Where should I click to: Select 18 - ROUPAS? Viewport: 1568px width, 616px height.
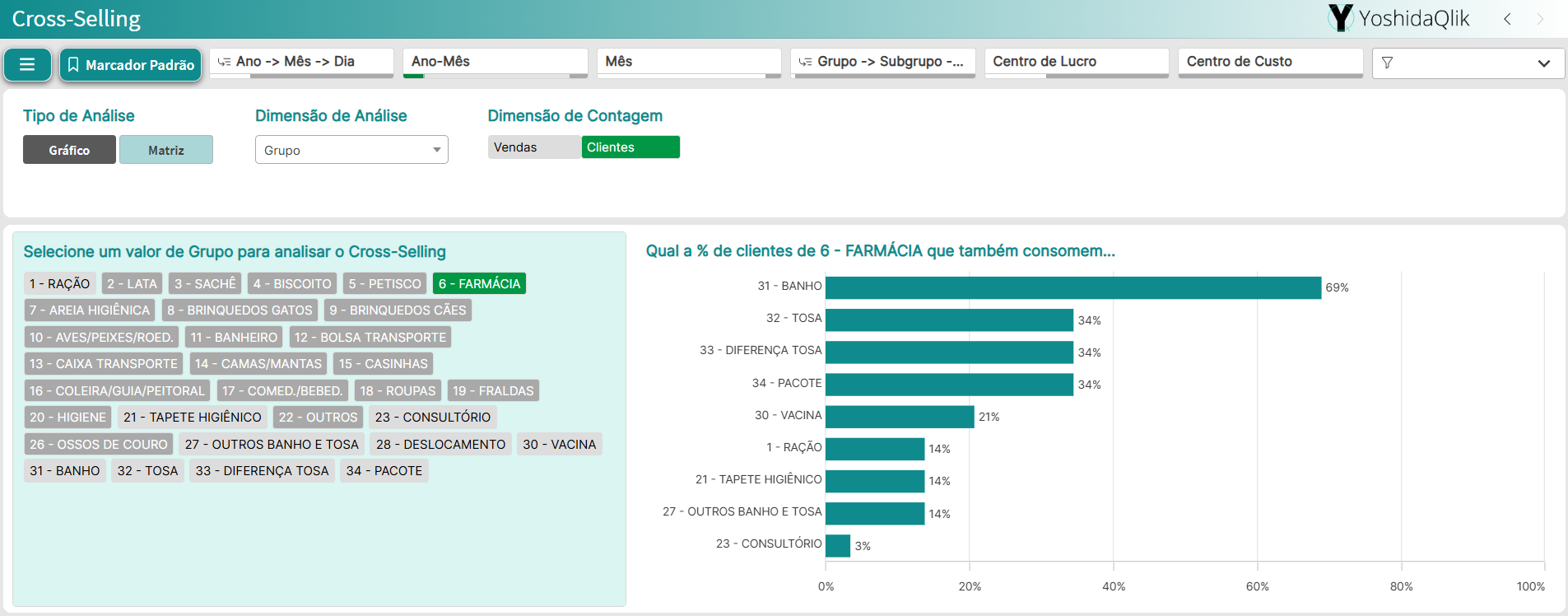(398, 390)
